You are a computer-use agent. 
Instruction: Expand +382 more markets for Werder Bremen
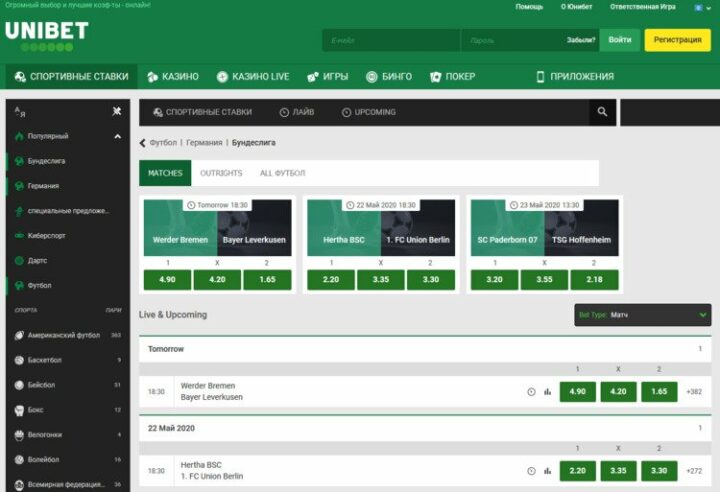coord(694,392)
